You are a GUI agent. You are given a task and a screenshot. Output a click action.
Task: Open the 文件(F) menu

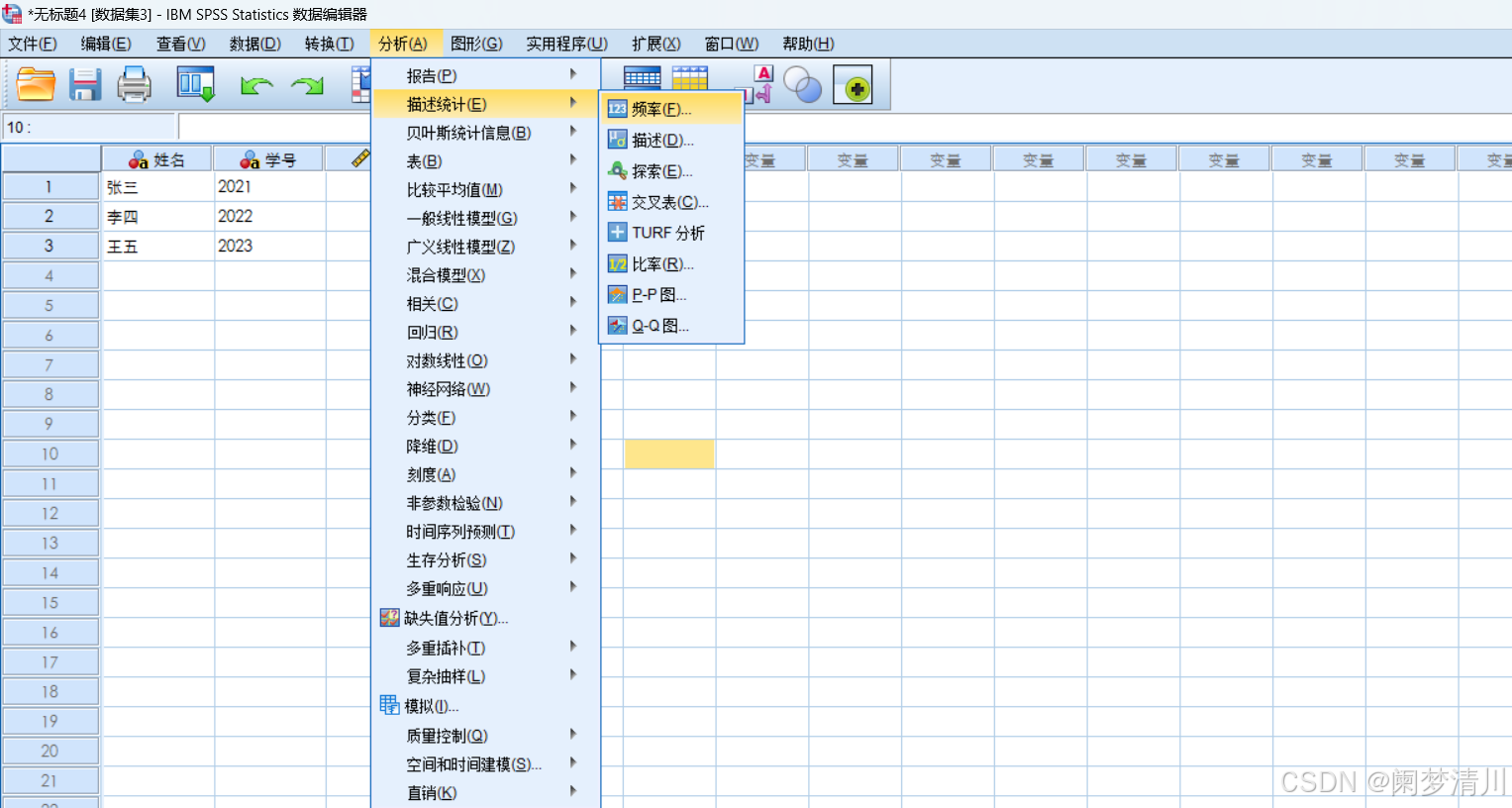pos(33,44)
